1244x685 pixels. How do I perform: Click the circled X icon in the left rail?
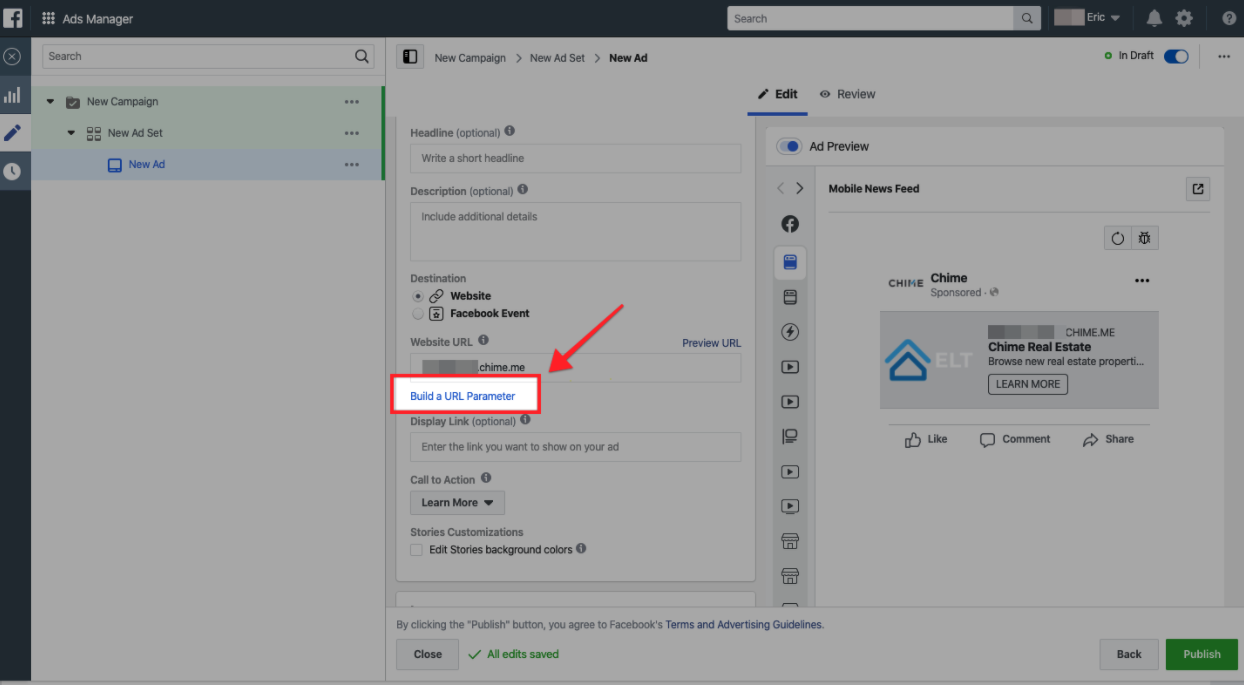(13, 57)
